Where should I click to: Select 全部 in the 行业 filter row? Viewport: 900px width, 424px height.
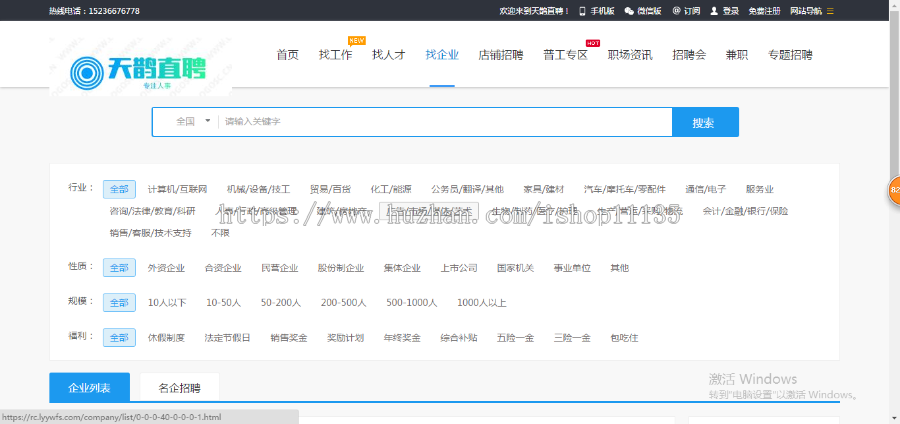119,189
